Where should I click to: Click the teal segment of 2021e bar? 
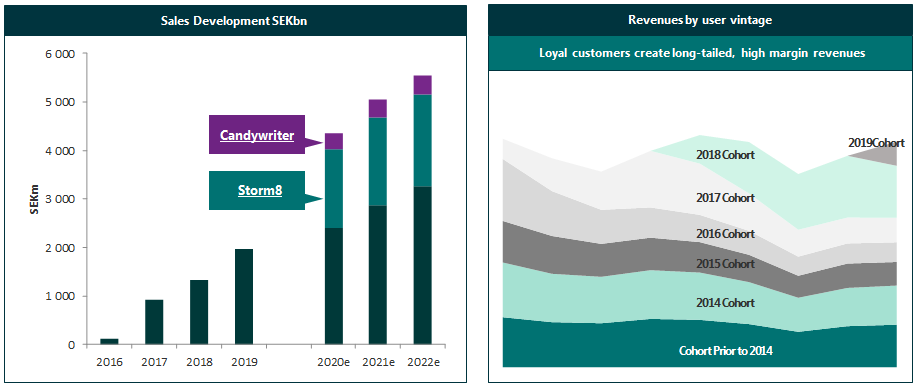(378, 162)
